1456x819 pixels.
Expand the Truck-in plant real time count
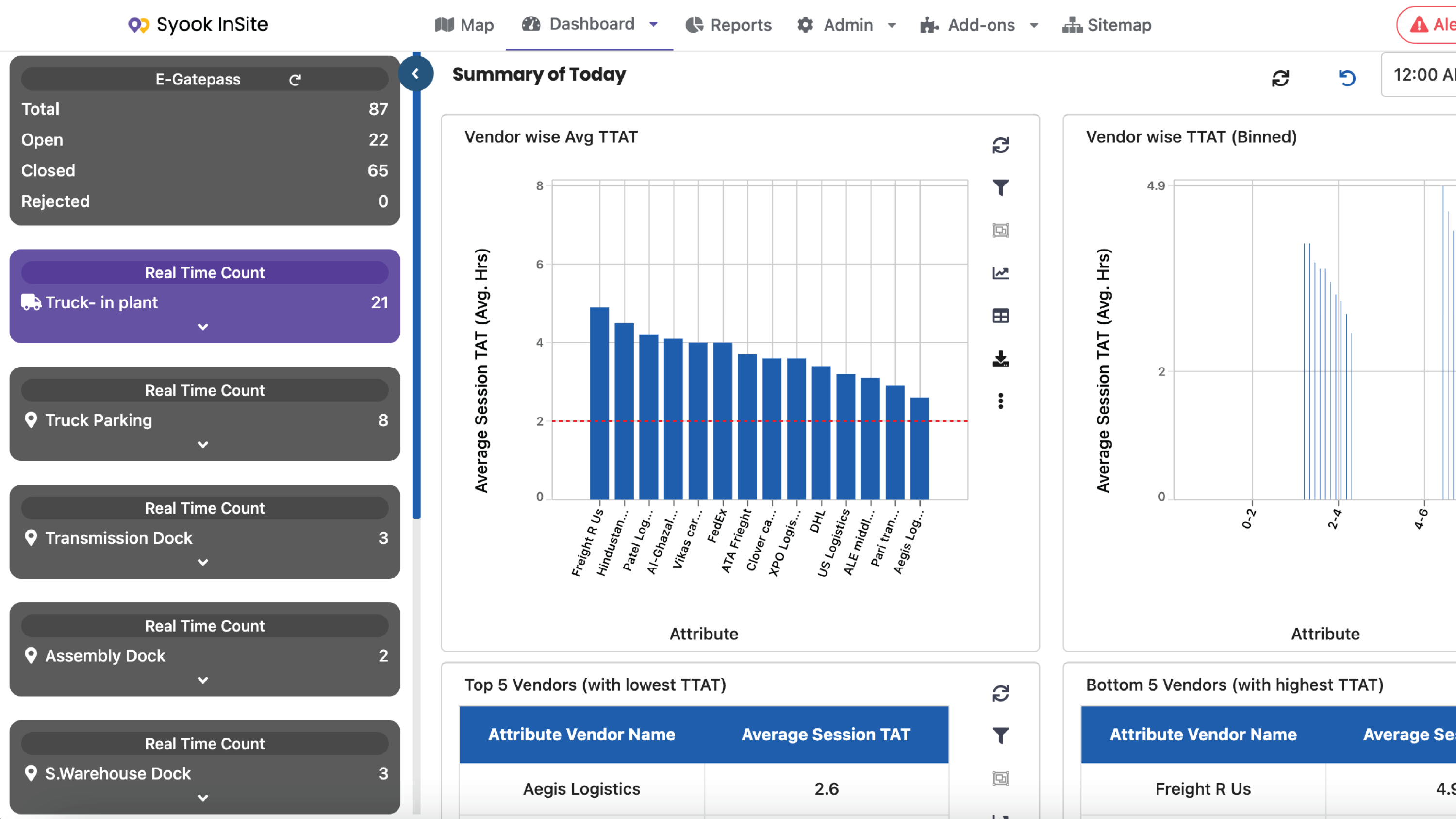pos(205,327)
